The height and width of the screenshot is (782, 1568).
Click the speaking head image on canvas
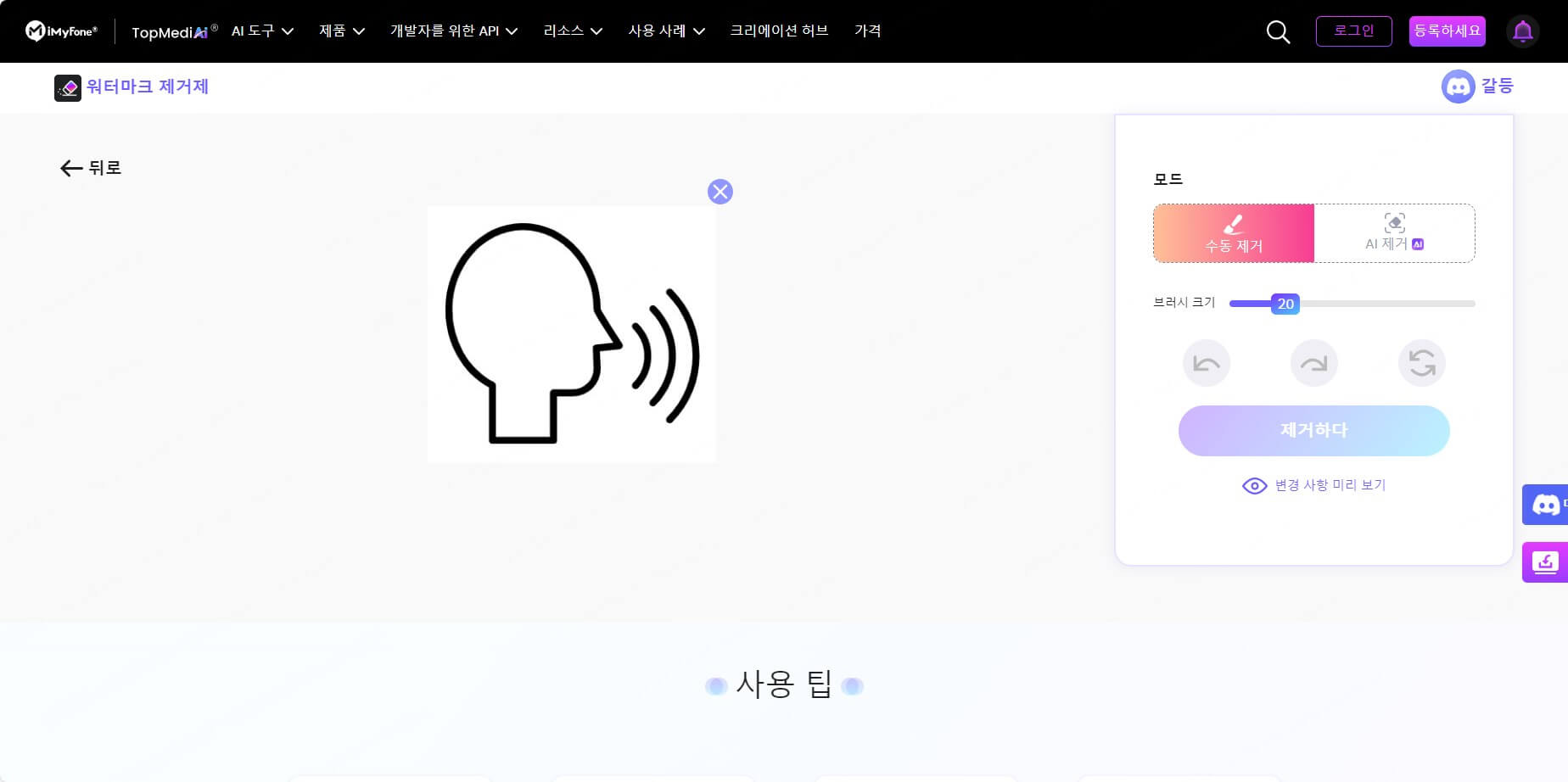click(571, 334)
